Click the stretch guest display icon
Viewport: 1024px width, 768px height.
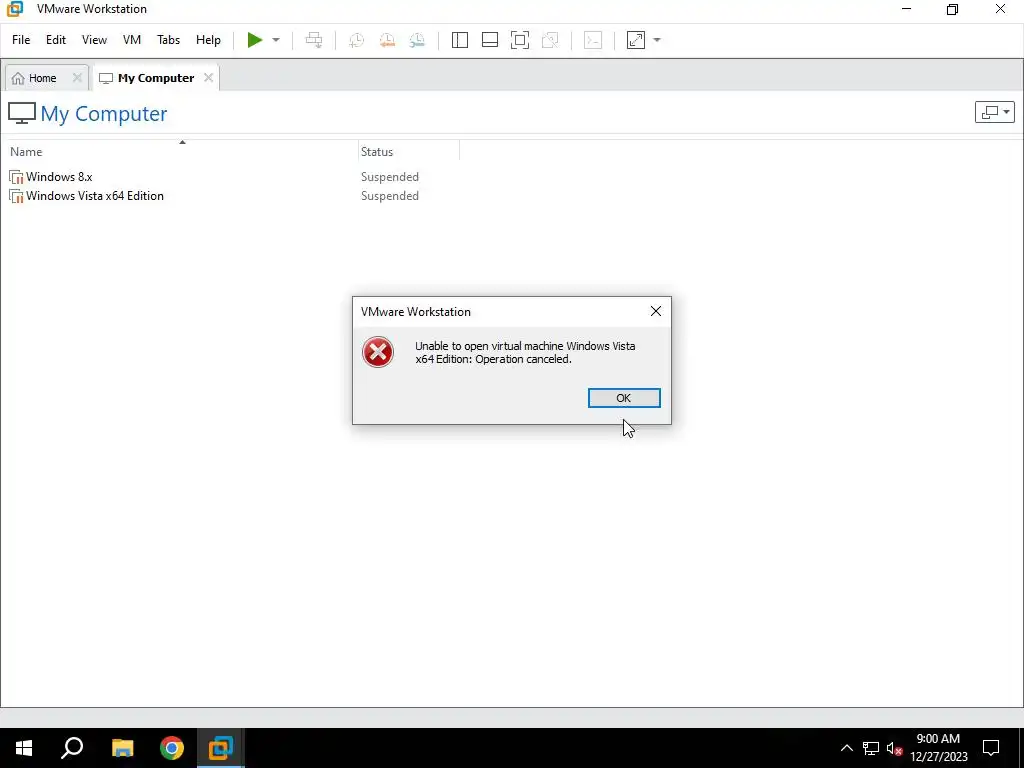[x=636, y=40]
